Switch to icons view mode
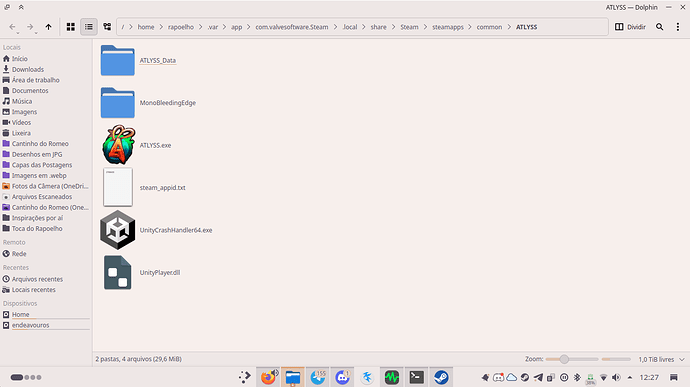The width and height of the screenshot is (690, 387). coord(70,27)
